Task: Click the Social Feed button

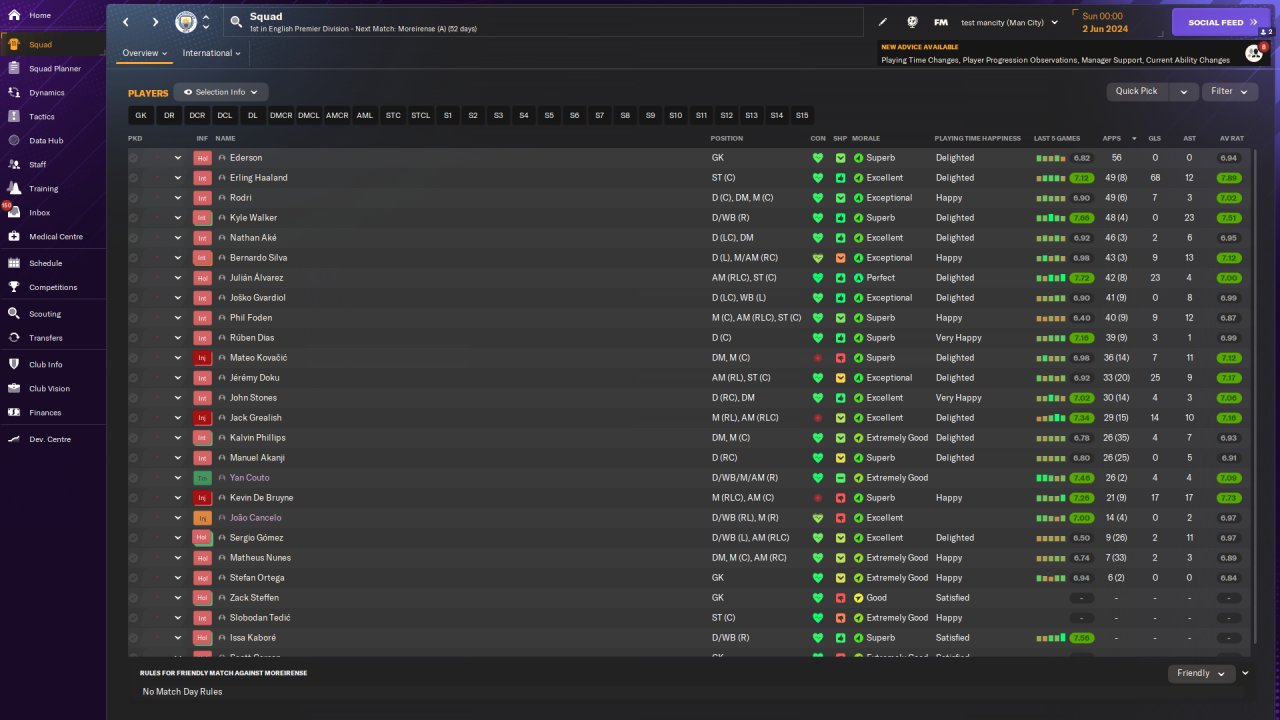Action: (x=1221, y=22)
